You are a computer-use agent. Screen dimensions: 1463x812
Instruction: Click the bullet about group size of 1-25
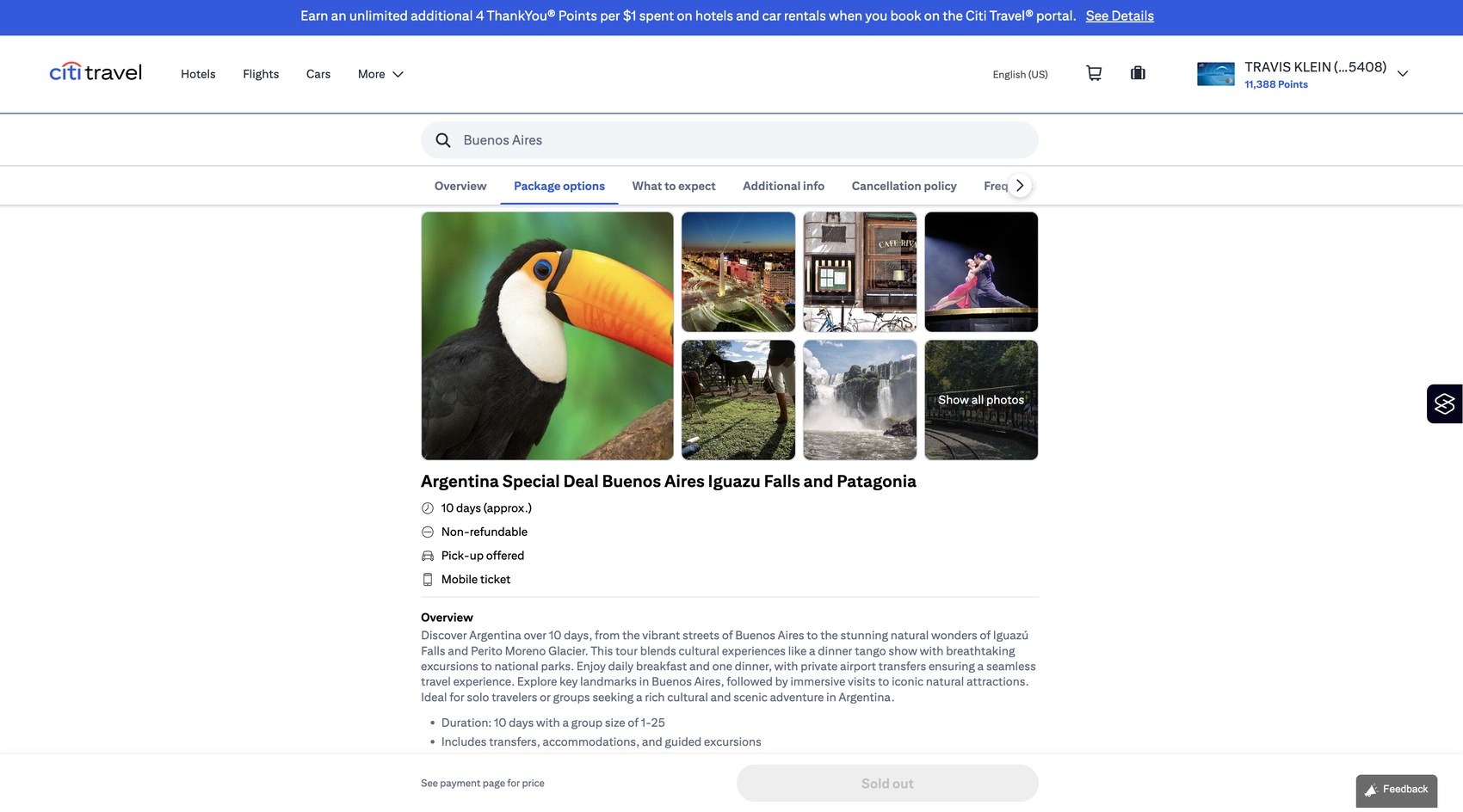coord(553,723)
